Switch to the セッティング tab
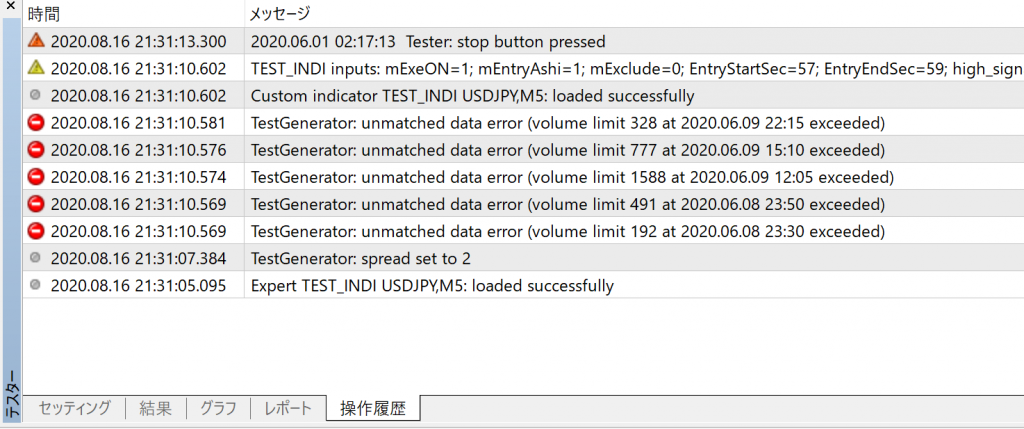Viewport: 1024px width, 429px height. [x=74, y=409]
